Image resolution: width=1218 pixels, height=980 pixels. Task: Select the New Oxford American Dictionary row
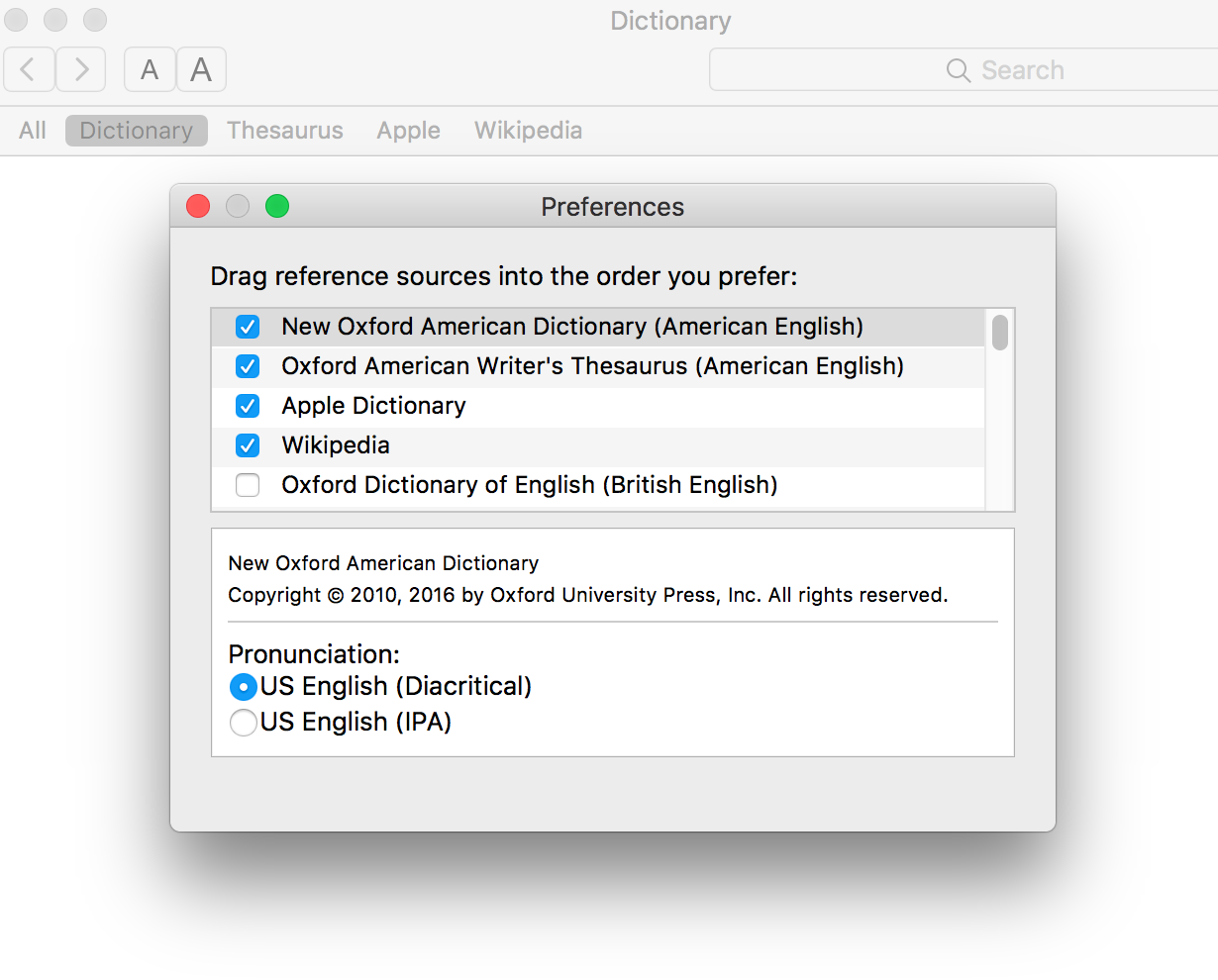[x=599, y=327]
